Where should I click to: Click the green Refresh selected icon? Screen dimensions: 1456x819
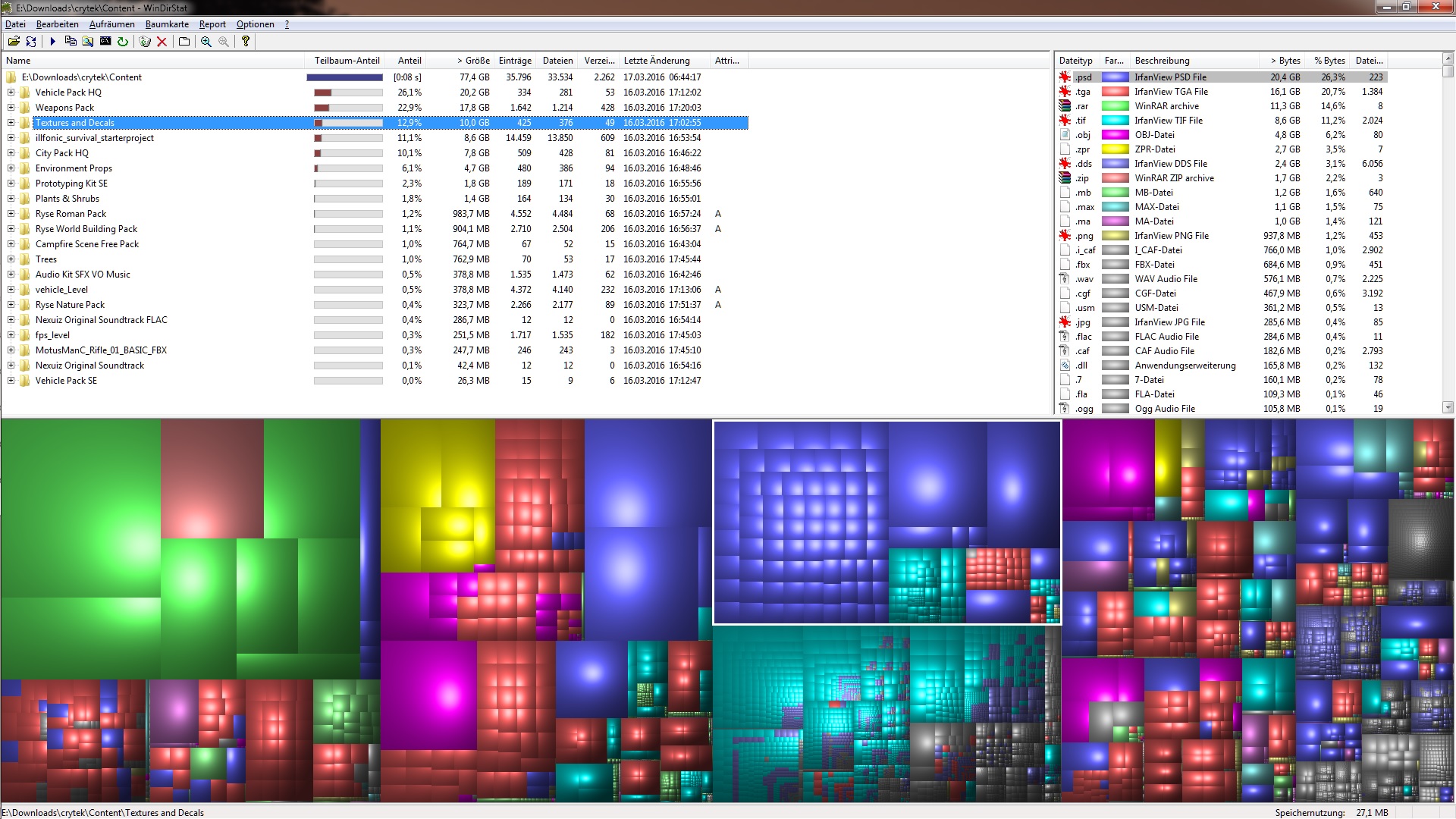123,42
